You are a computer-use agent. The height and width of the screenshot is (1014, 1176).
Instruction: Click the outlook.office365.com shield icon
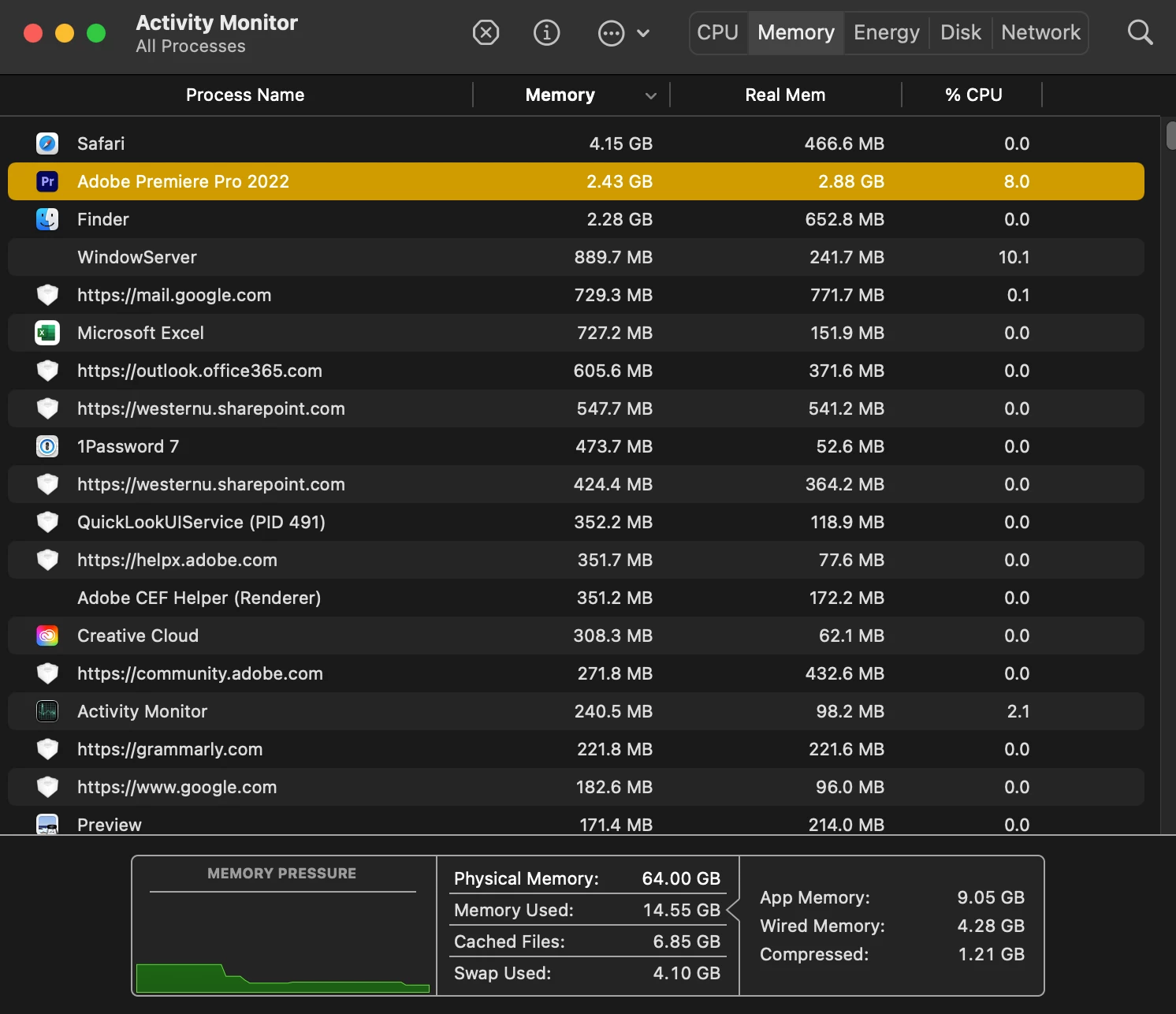pyautogui.click(x=47, y=371)
